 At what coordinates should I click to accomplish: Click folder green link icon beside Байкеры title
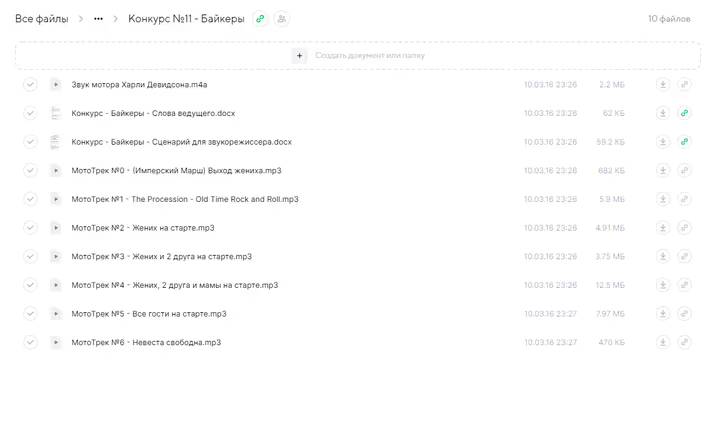point(260,19)
